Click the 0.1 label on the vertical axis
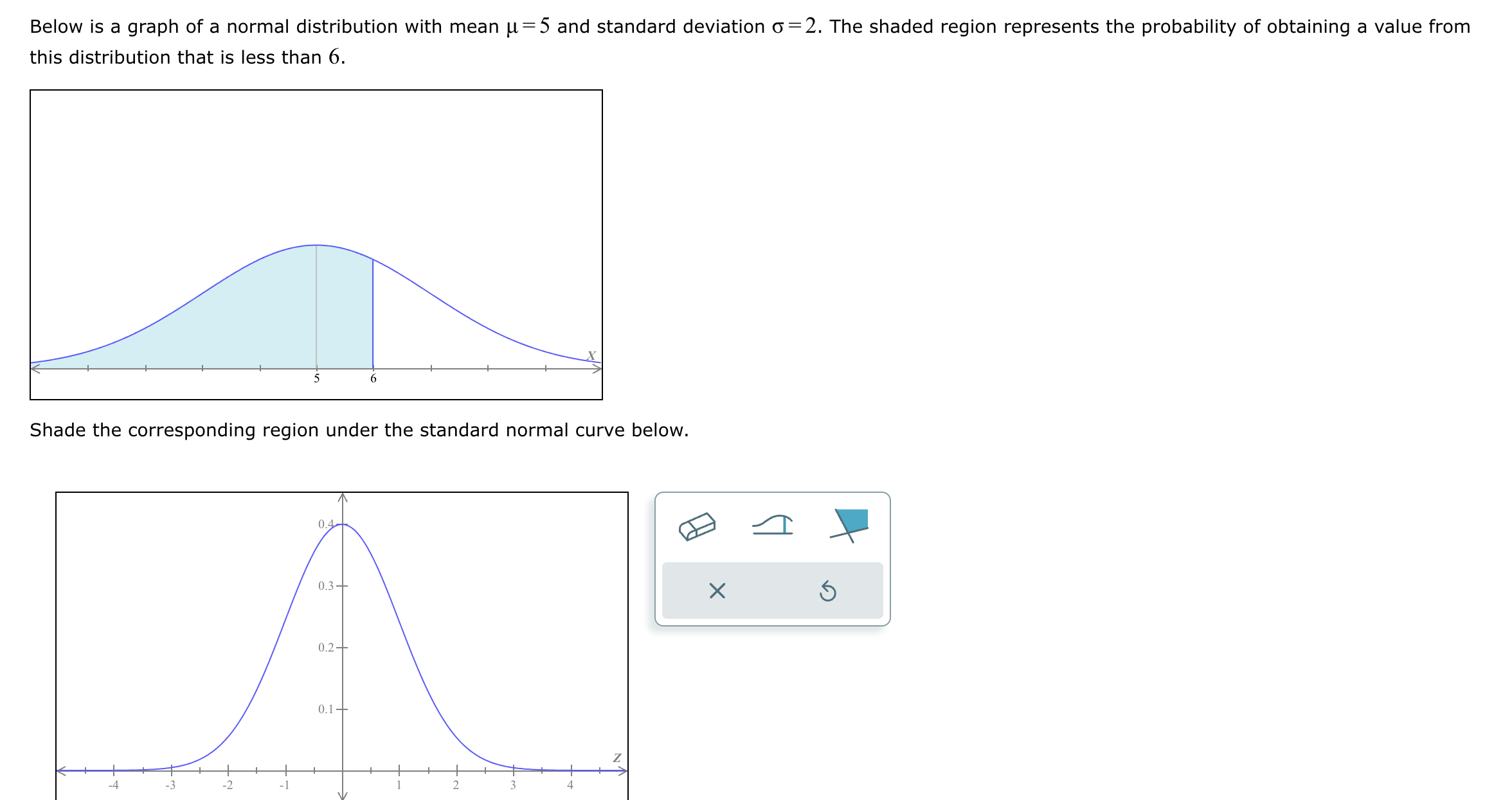Viewport: 1512px width, 800px height. [x=324, y=708]
